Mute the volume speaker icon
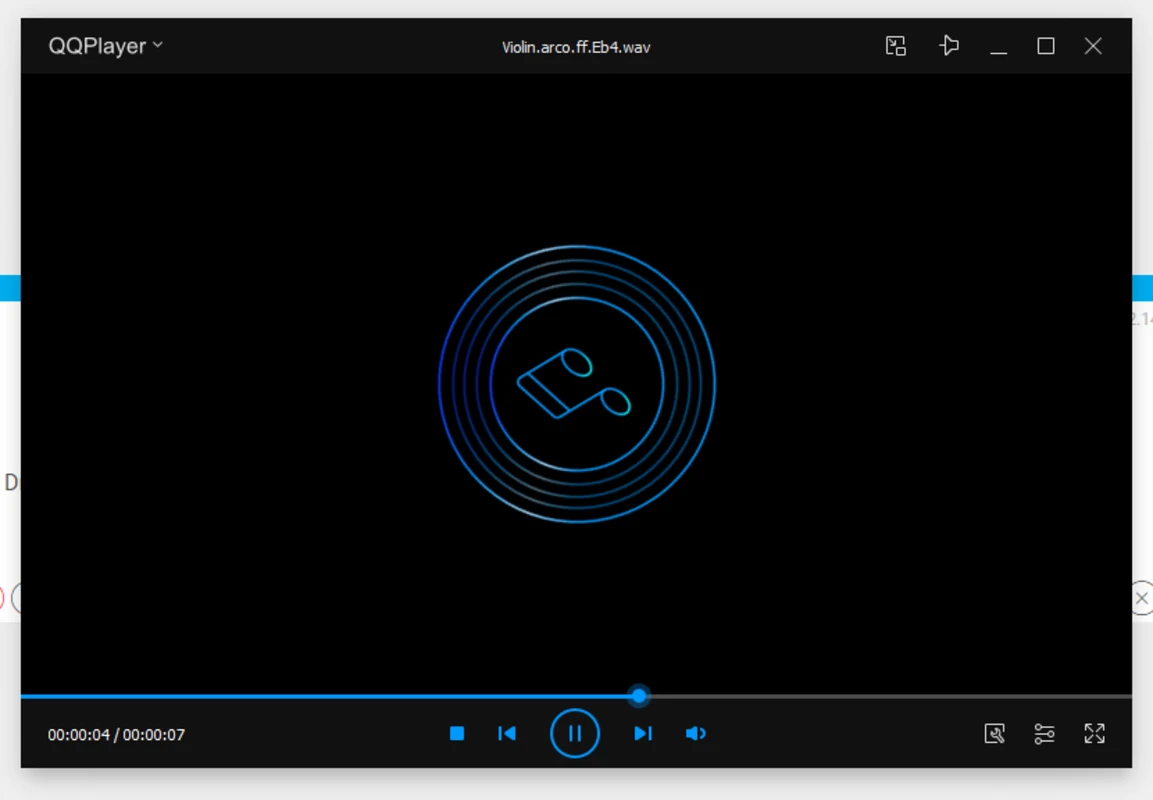 (x=696, y=733)
